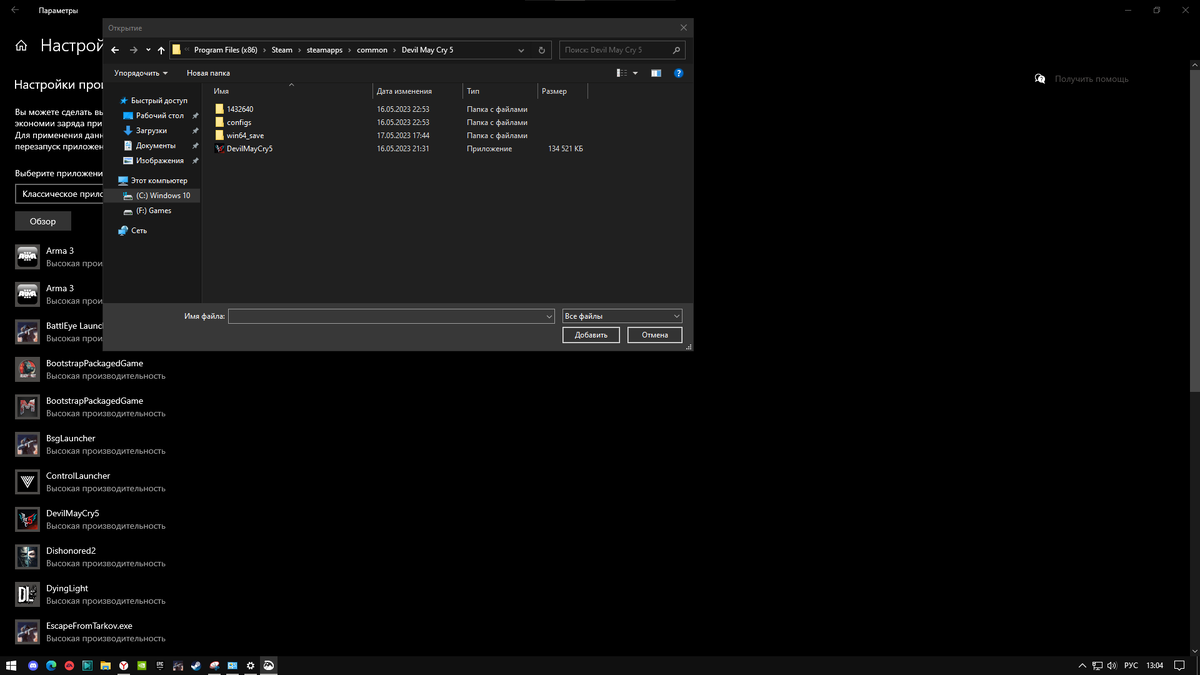Click the Добавить button

[x=591, y=335]
